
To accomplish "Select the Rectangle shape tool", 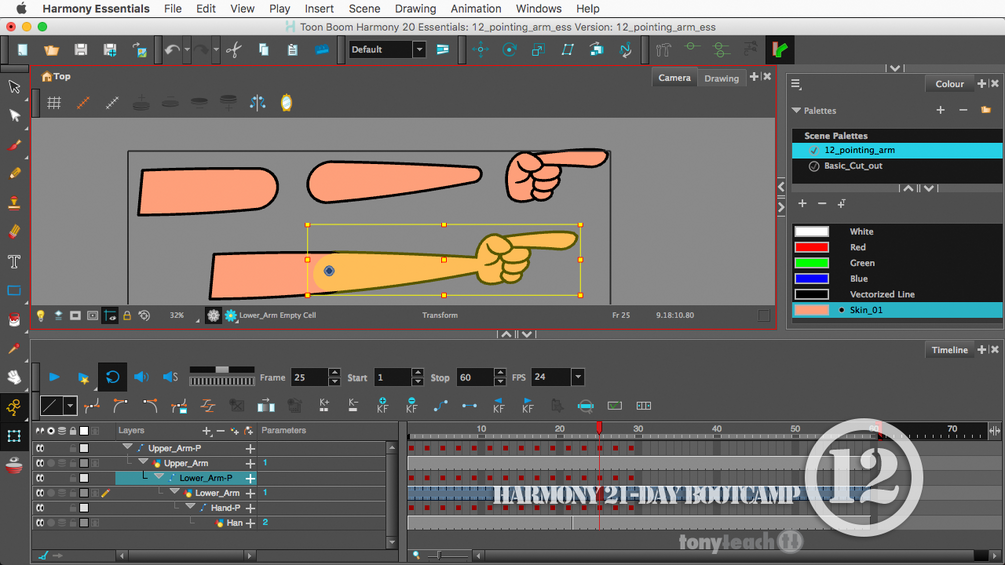I will 14,290.
